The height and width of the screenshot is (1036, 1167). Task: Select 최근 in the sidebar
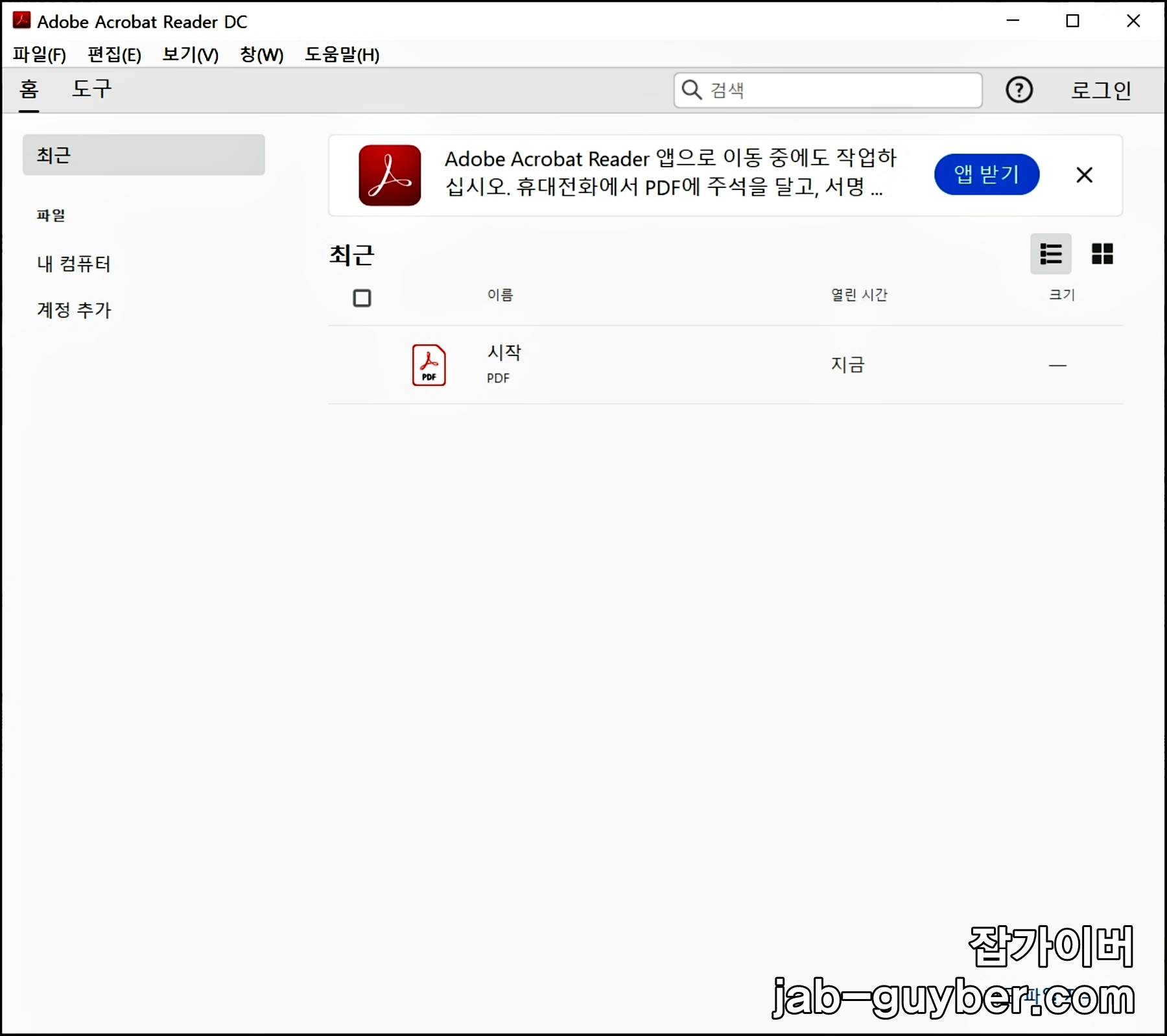(x=144, y=155)
